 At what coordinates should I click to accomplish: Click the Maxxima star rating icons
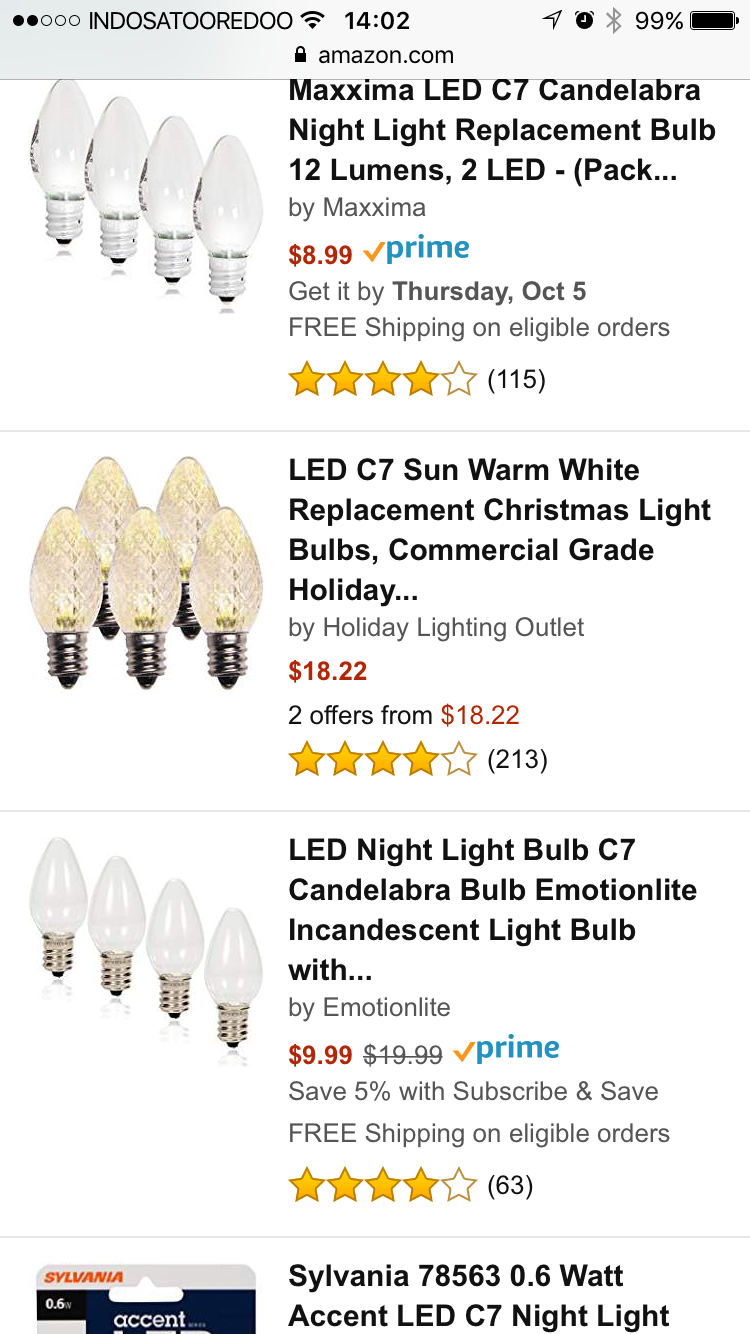[x=382, y=381]
